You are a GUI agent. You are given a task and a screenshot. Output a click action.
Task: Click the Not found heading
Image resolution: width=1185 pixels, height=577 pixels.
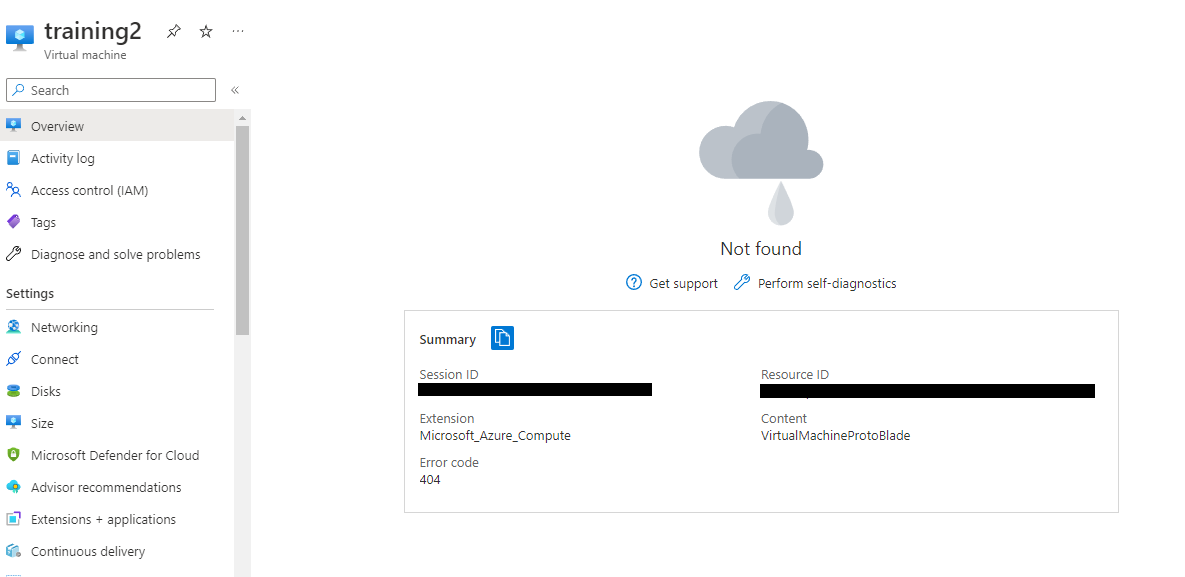click(761, 249)
